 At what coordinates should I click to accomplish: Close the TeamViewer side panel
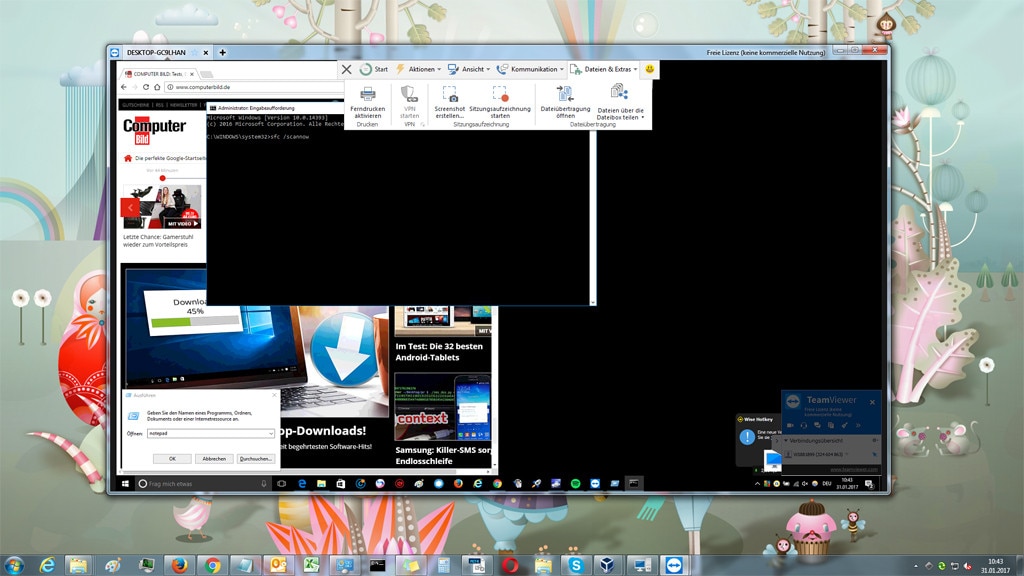point(872,402)
